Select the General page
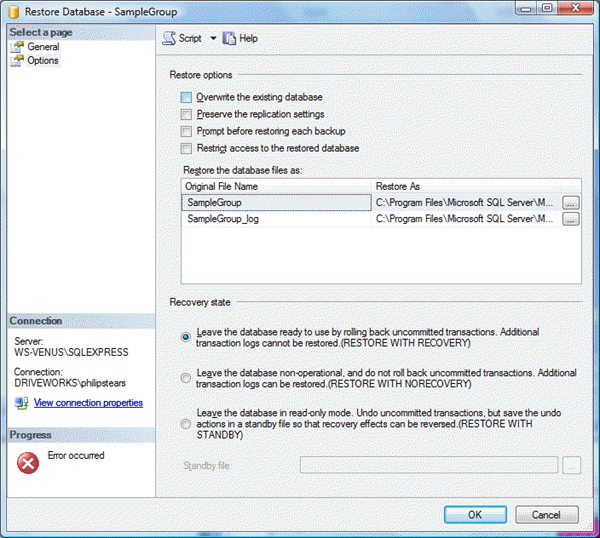 click(x=42, y=46)
